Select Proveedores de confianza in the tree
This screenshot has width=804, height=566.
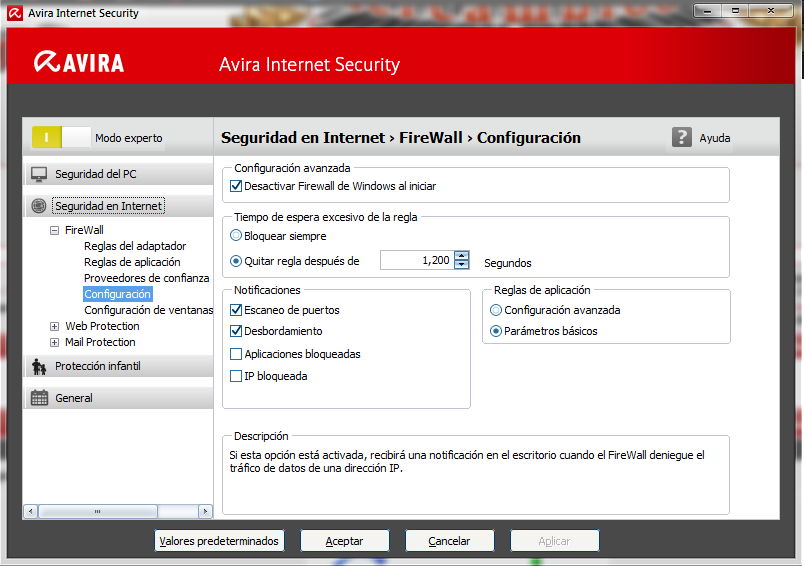(x=147, y=278)
